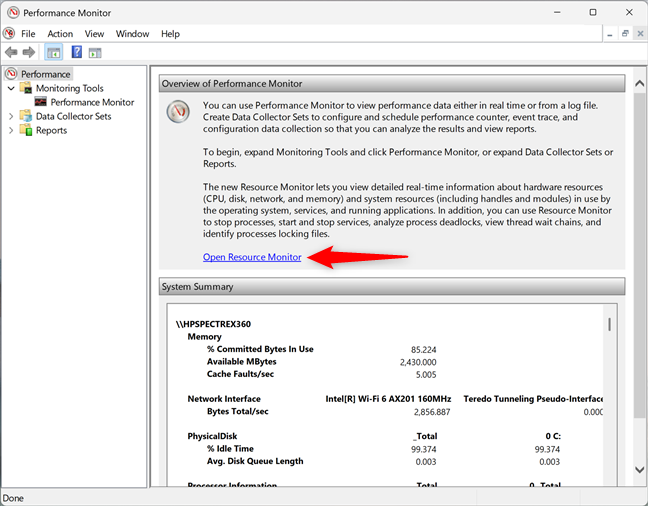Click the PhysicalDisk heading
The width and height of the screenshot is (648, 506).
pyautogui.click(x=212, y=436)
